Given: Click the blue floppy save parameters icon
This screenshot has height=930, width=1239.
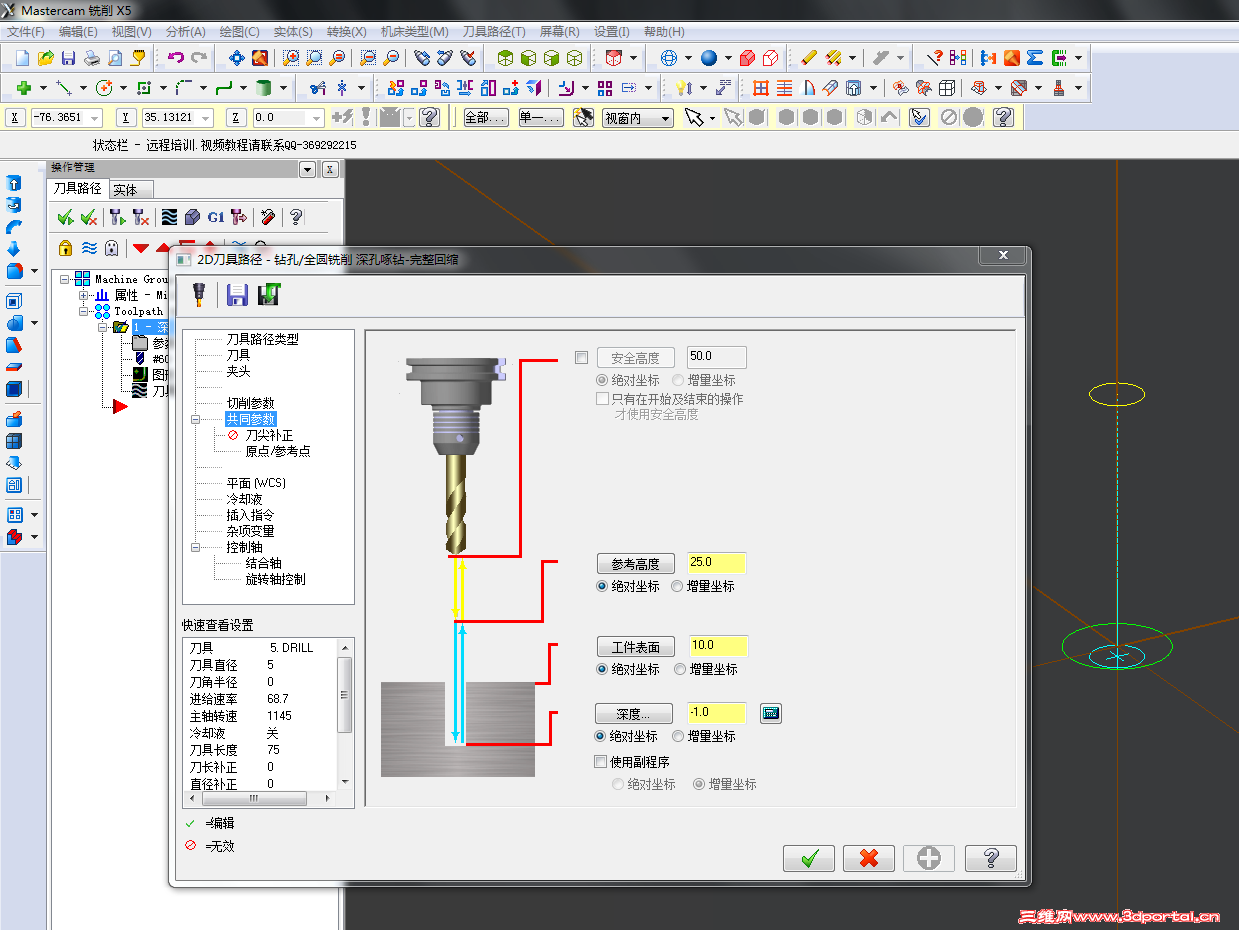Looking at the screenshot, I should tap(237, 294).
